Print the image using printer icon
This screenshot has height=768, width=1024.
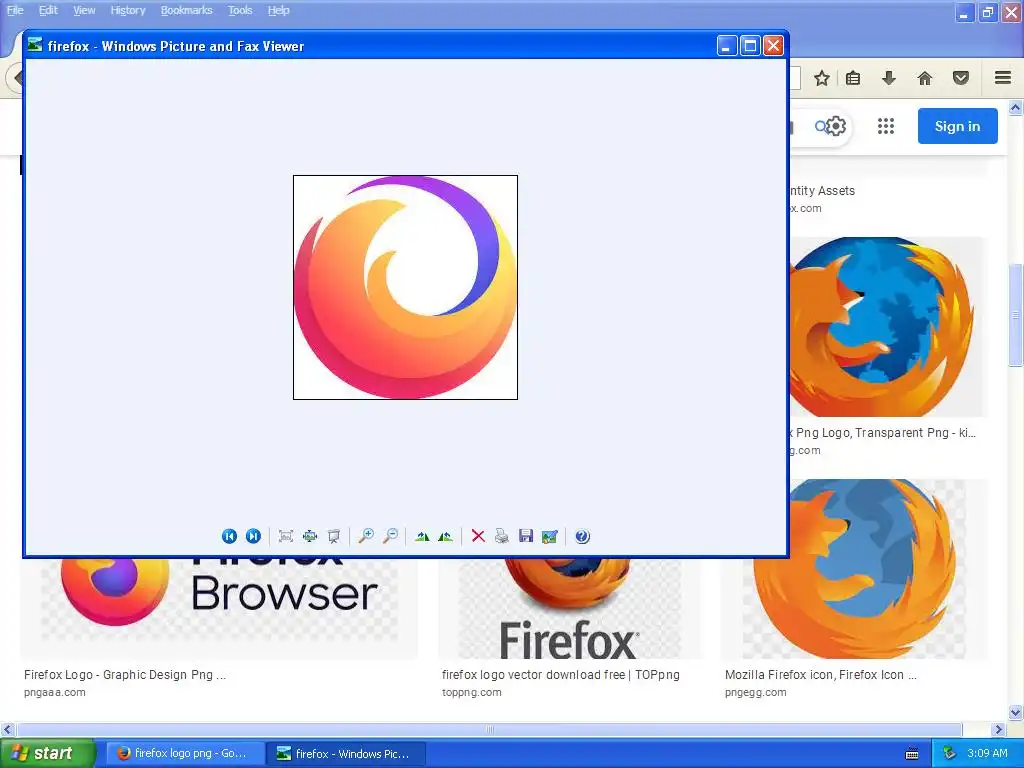[502, 536]
